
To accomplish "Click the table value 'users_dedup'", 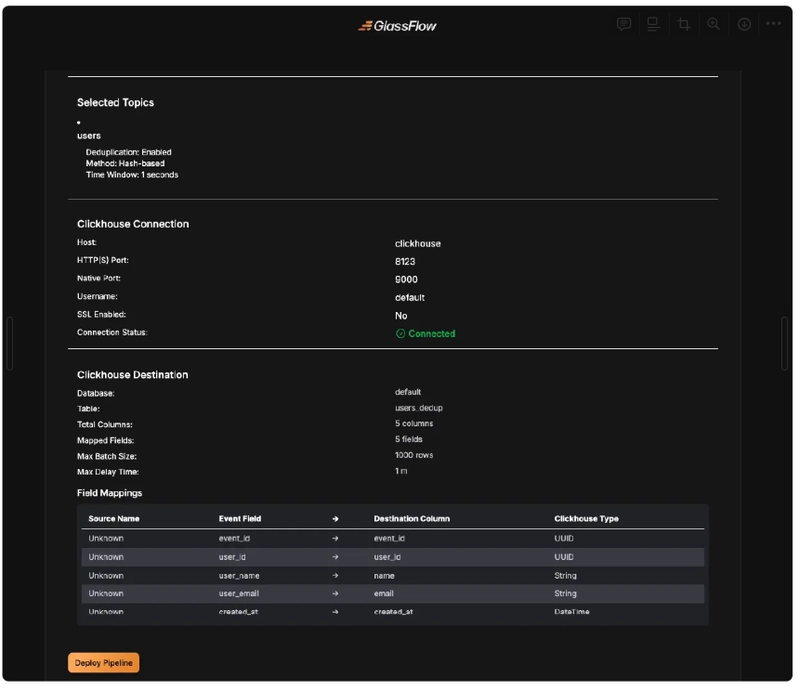I will [419, 408].
